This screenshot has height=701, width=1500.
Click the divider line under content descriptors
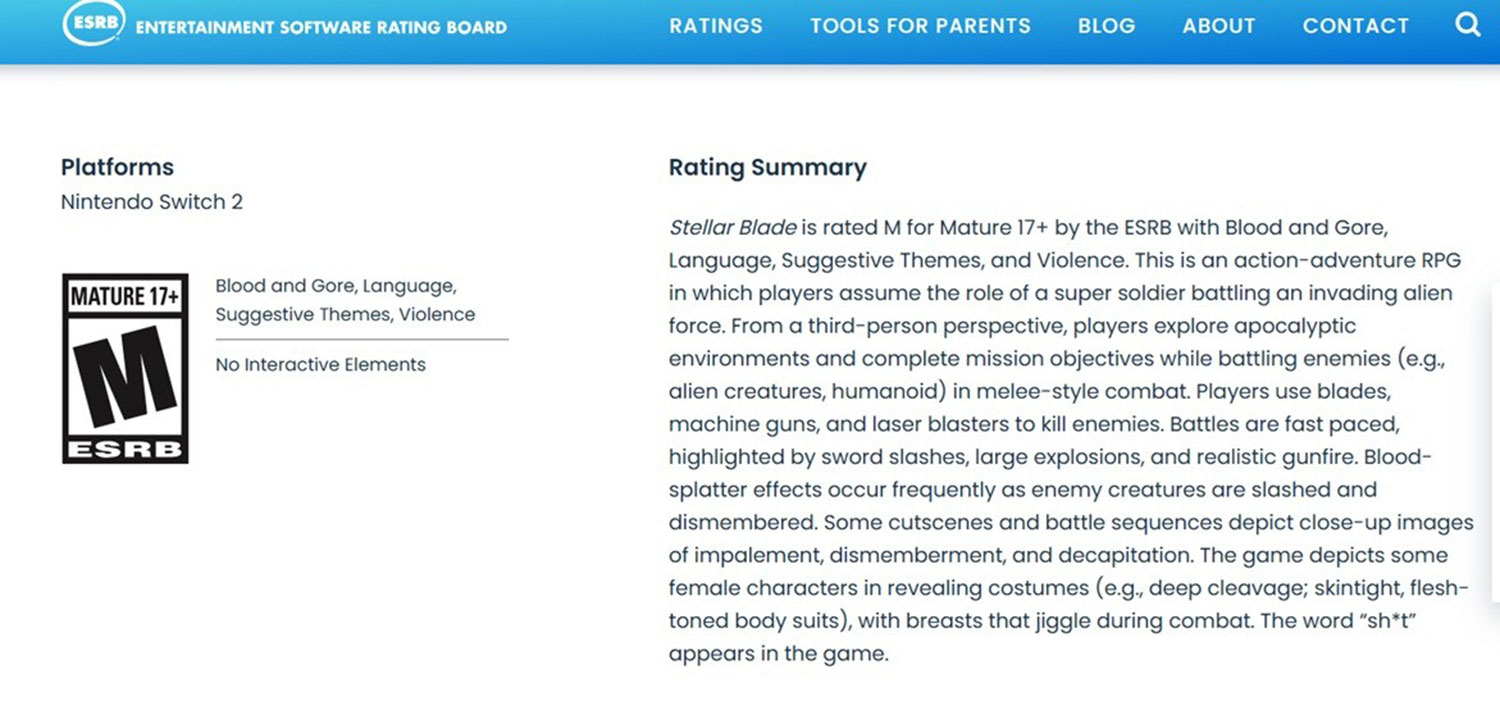click(362, 340)
